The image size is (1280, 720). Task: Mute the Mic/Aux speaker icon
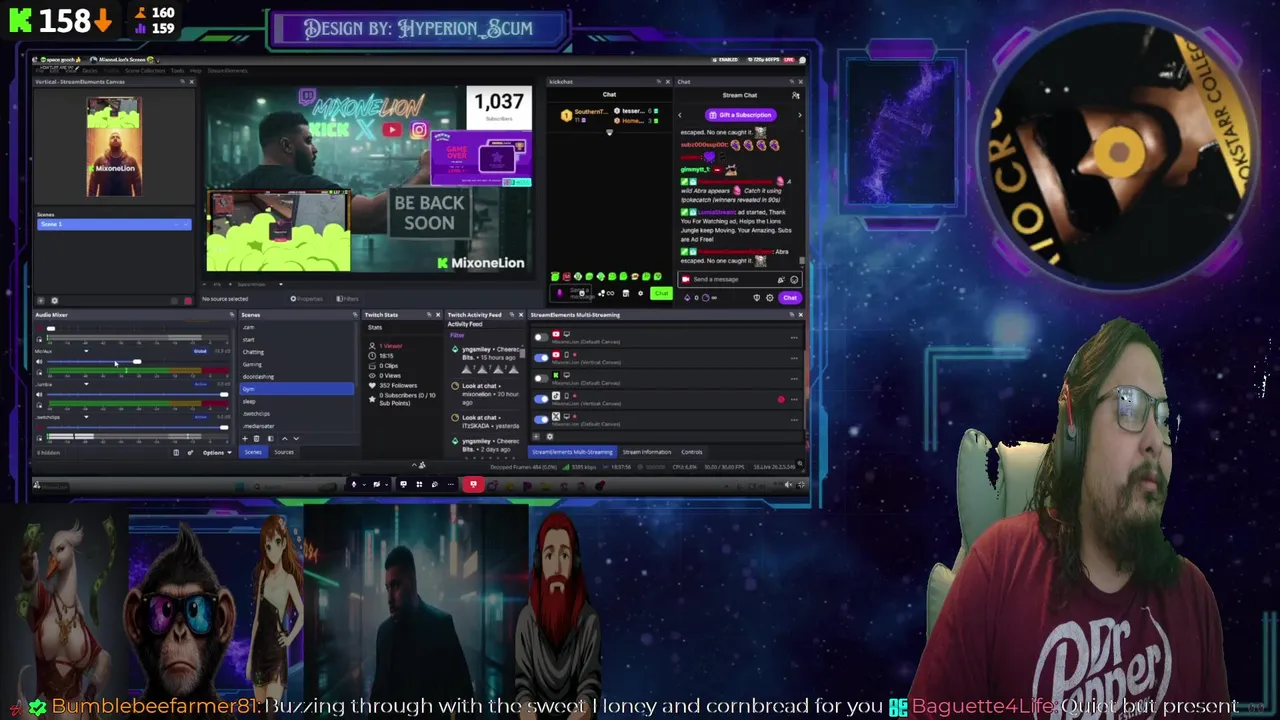click(39, 362)
